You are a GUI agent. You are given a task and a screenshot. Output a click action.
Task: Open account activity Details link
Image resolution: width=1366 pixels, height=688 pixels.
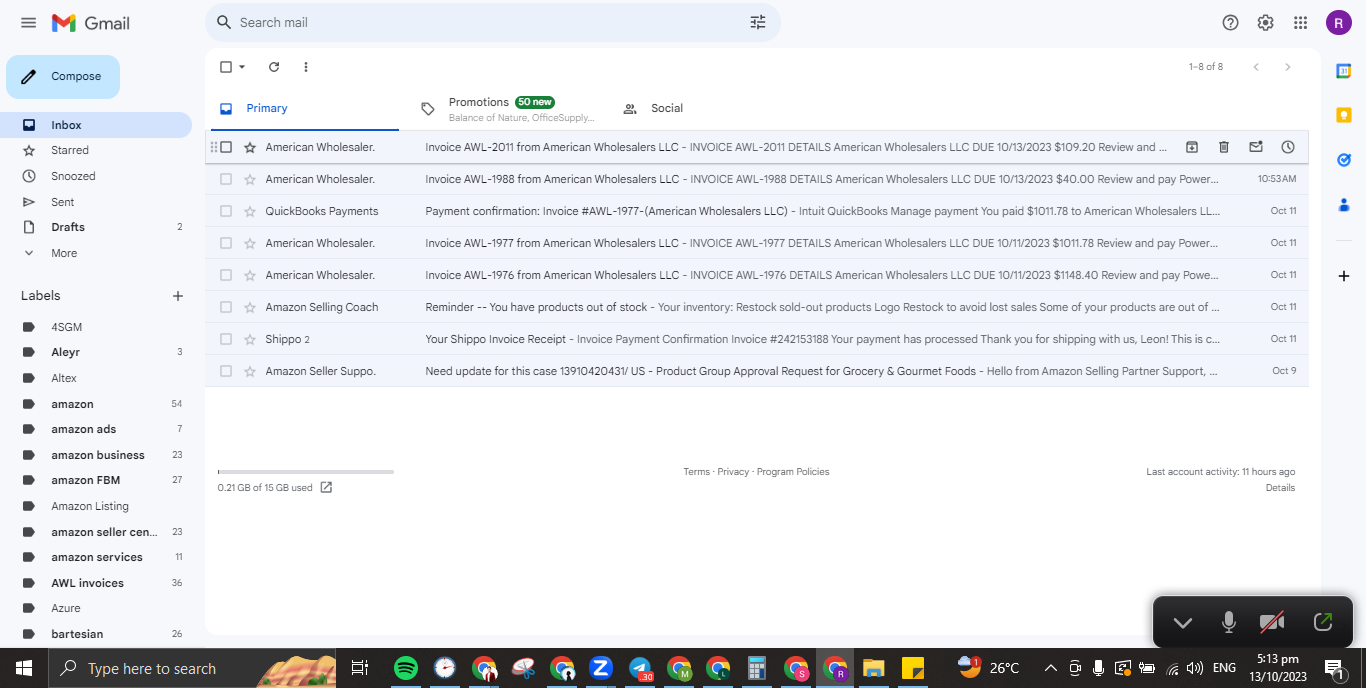click(x=1280, y=488)
